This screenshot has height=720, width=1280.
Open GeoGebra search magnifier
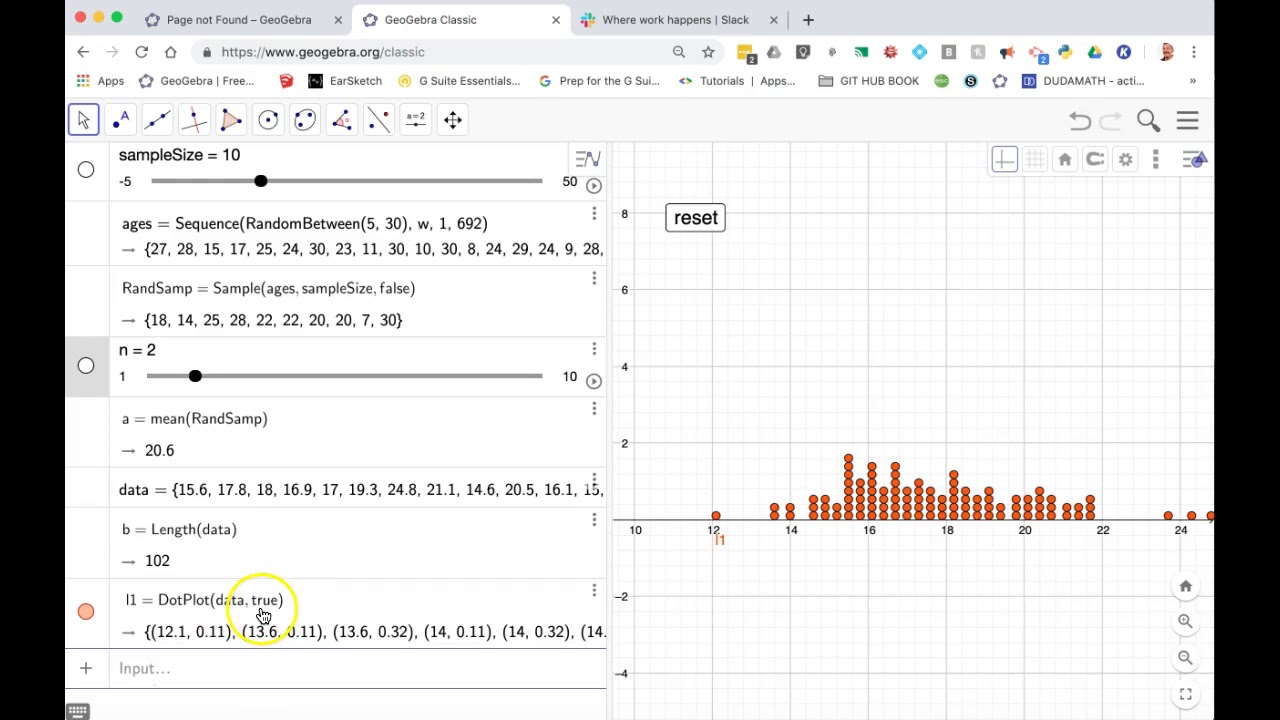[x=1148, y=121]
